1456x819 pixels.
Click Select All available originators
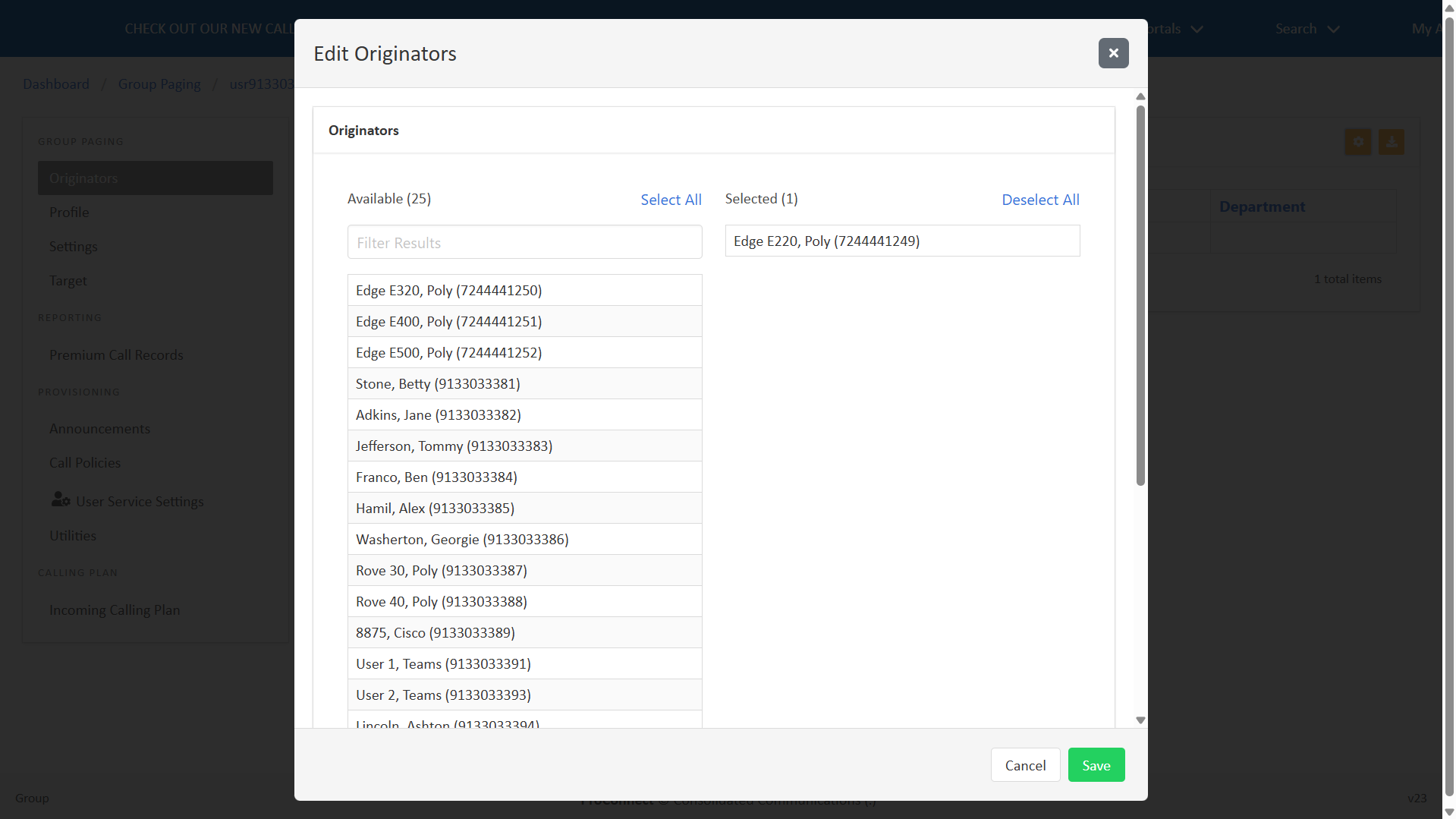point(671,200)
